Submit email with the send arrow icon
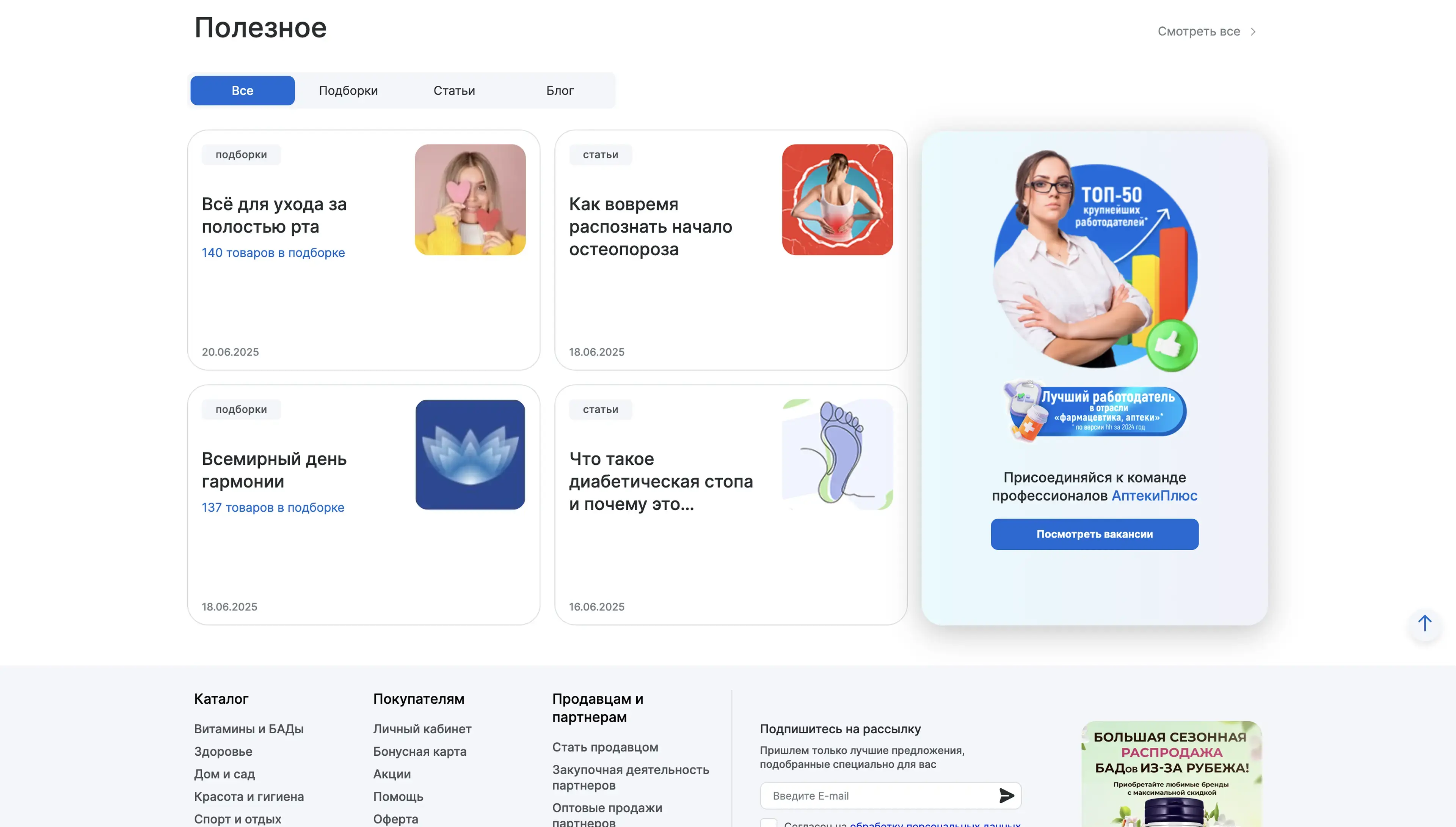This screenshot has width=1456, height=827. [x=1006, y=795]
